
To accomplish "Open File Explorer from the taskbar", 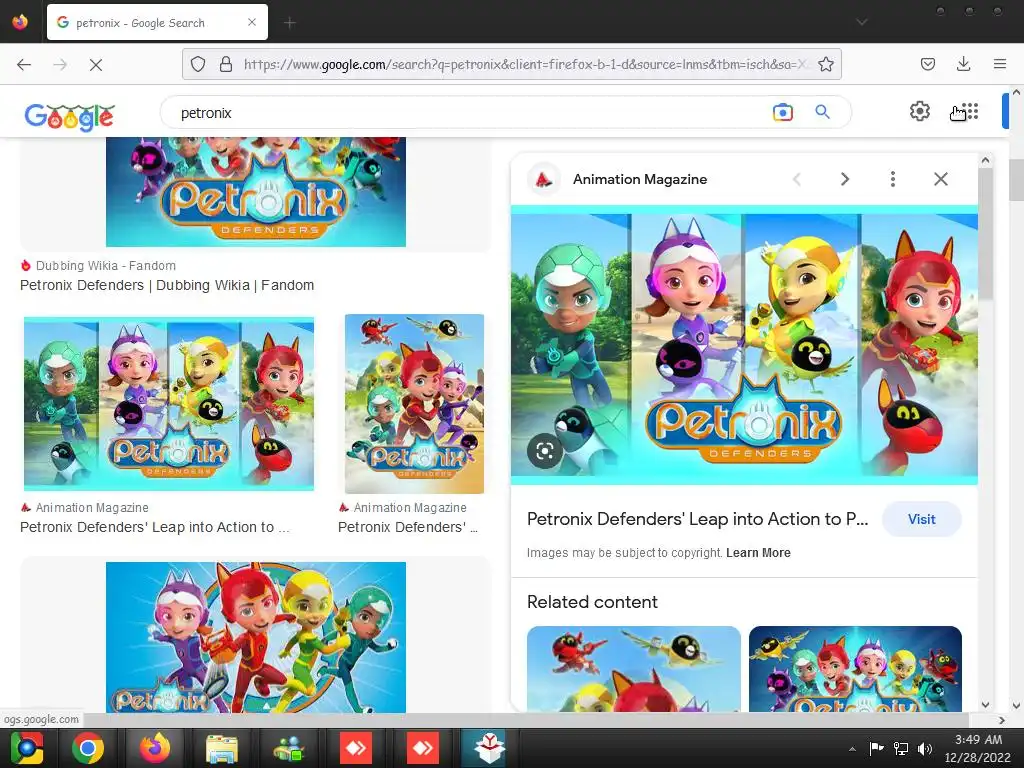I will [x=222, y=748].
